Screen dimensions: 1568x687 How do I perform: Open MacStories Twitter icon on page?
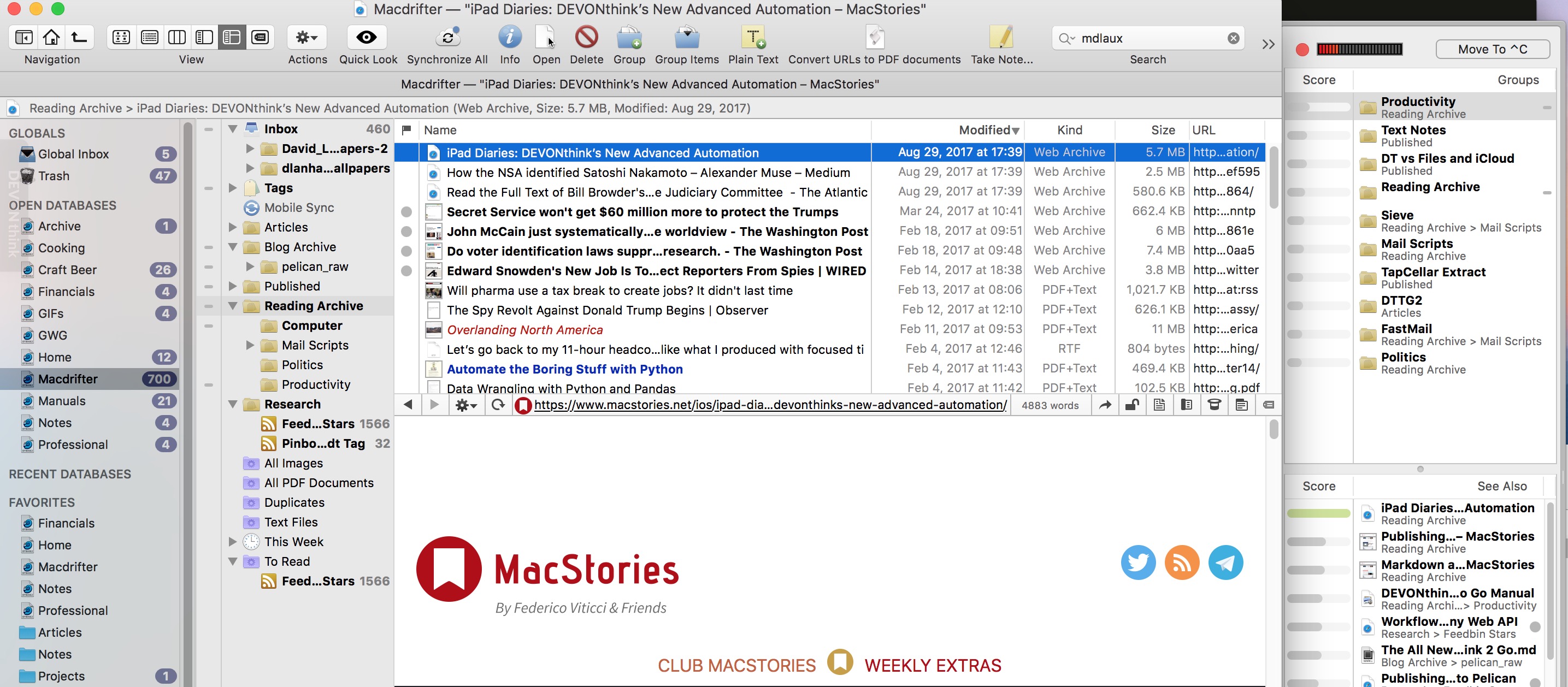pyautogui.click(x=1137, y=562)
